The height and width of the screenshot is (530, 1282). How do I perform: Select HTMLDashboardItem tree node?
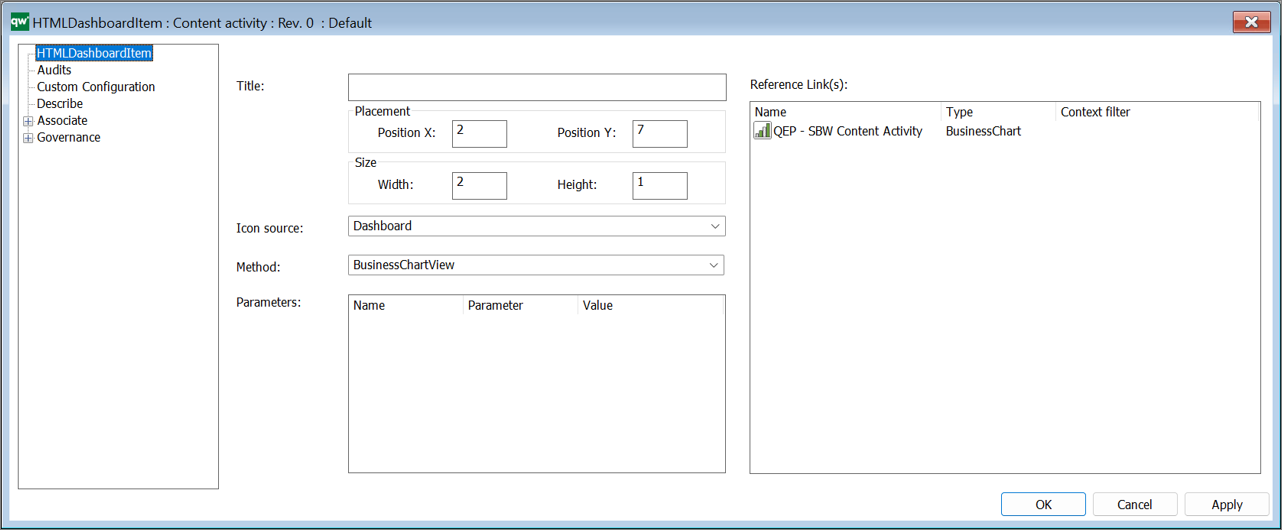click(x=94, y=53)
